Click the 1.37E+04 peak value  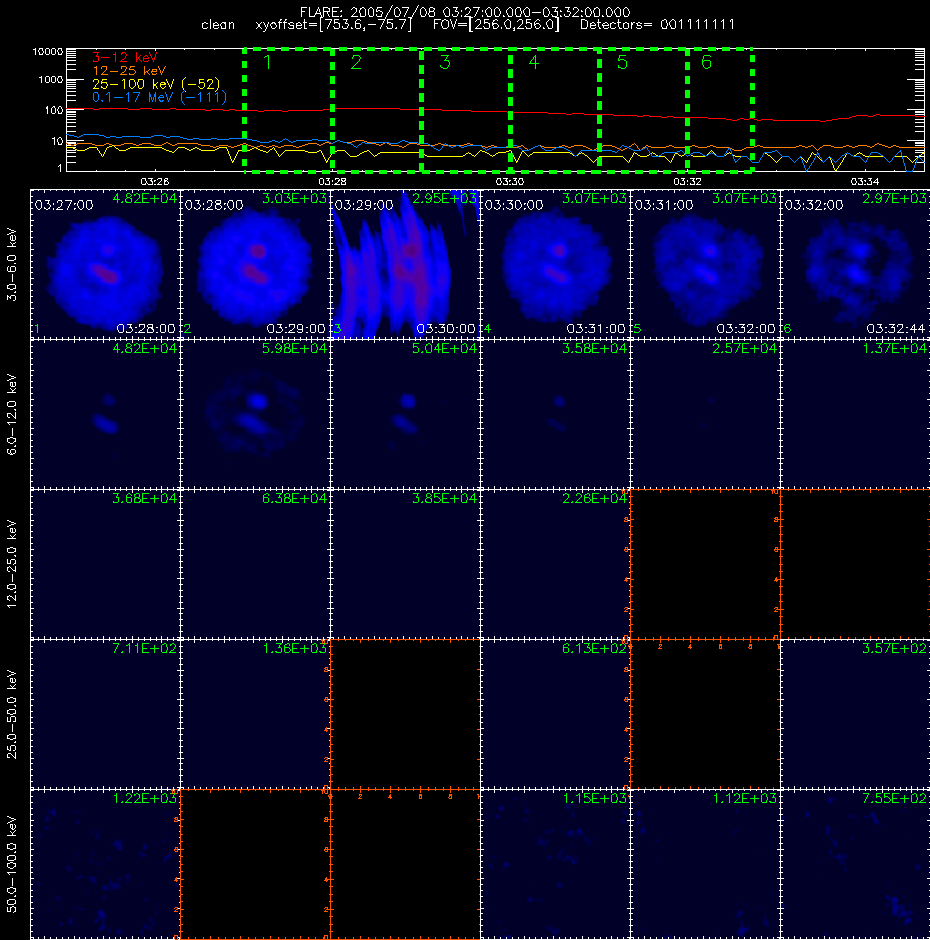[x=895, y=348]
